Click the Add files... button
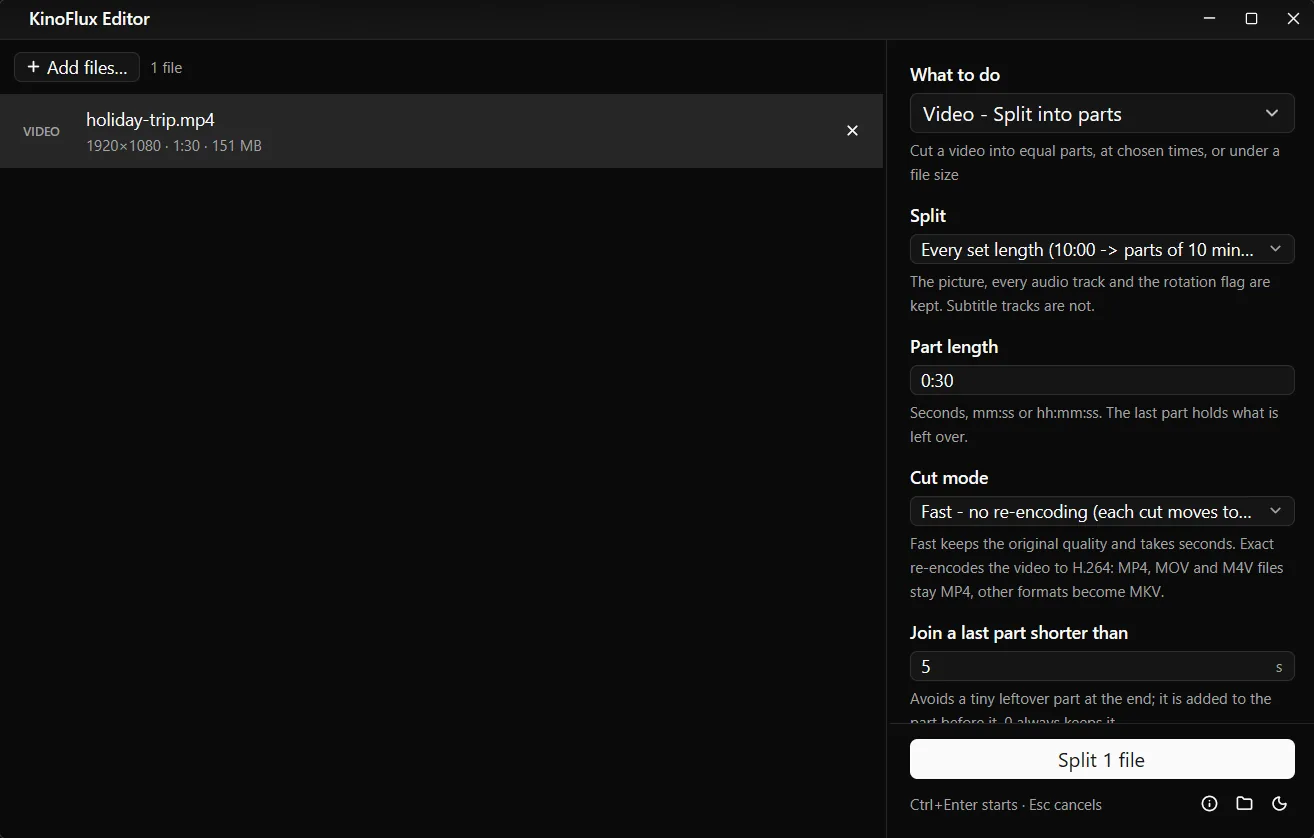 (x=77, y=67)
